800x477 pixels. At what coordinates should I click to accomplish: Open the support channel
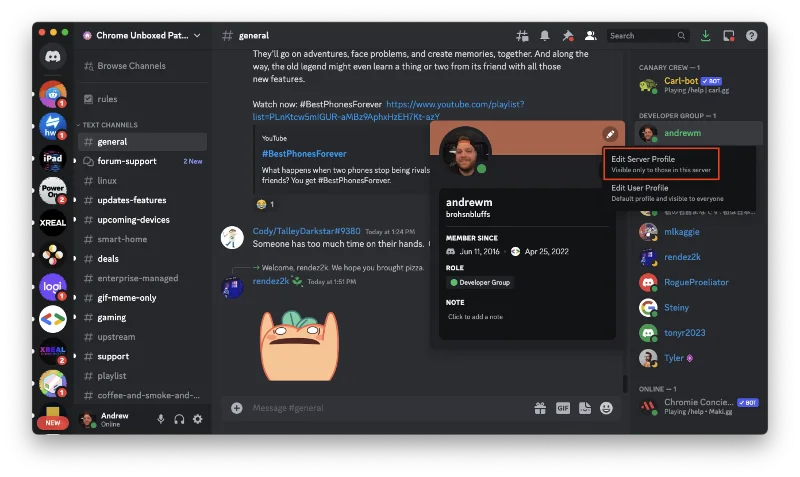click(142, 357)
